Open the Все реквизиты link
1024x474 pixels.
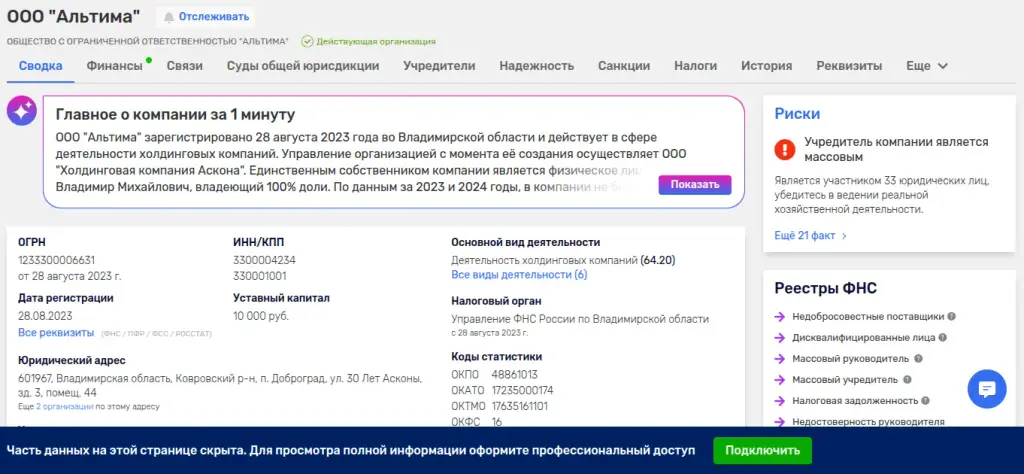point(56,333)
